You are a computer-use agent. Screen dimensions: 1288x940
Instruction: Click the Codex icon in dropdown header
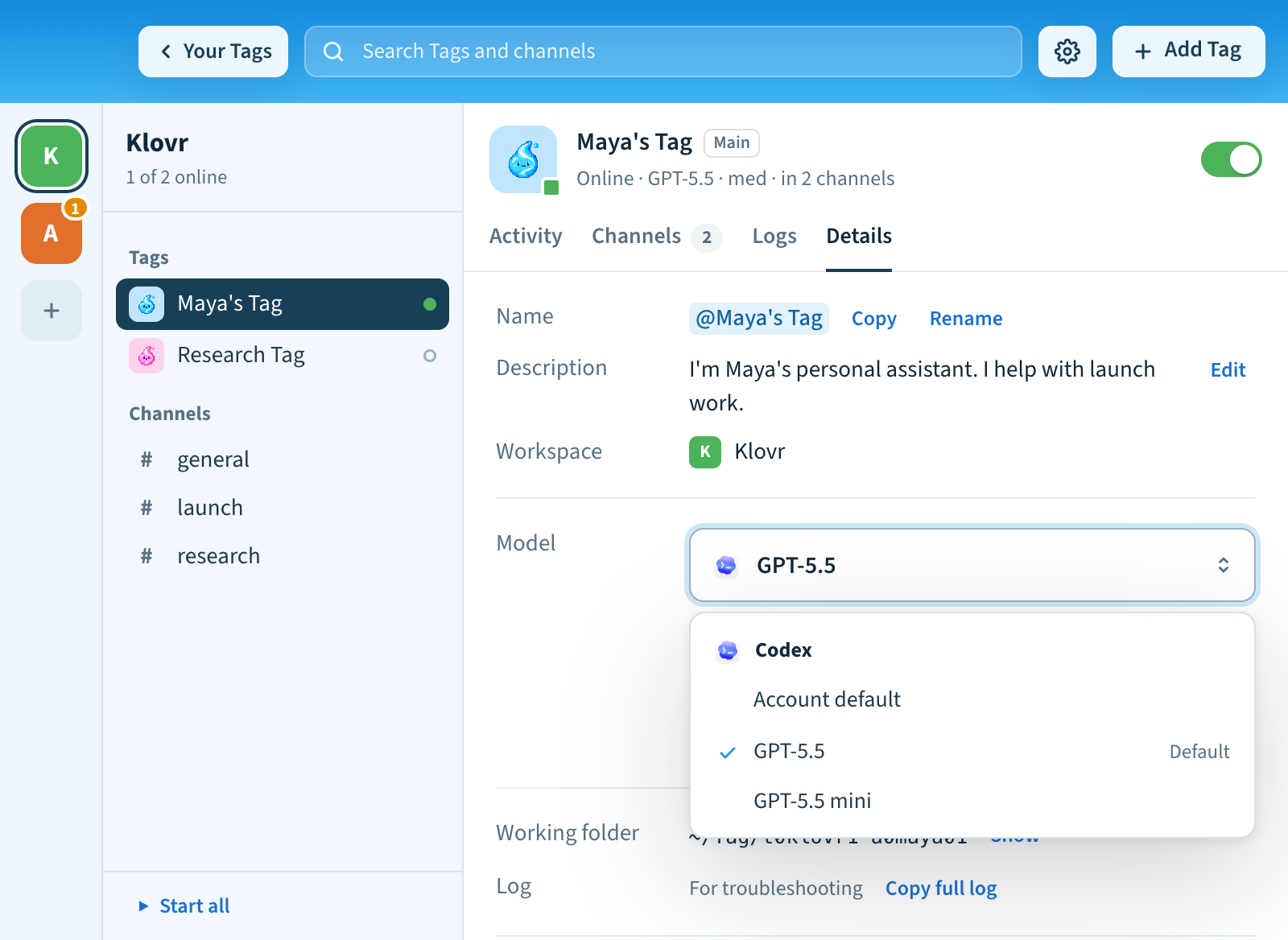pos(728,650)
